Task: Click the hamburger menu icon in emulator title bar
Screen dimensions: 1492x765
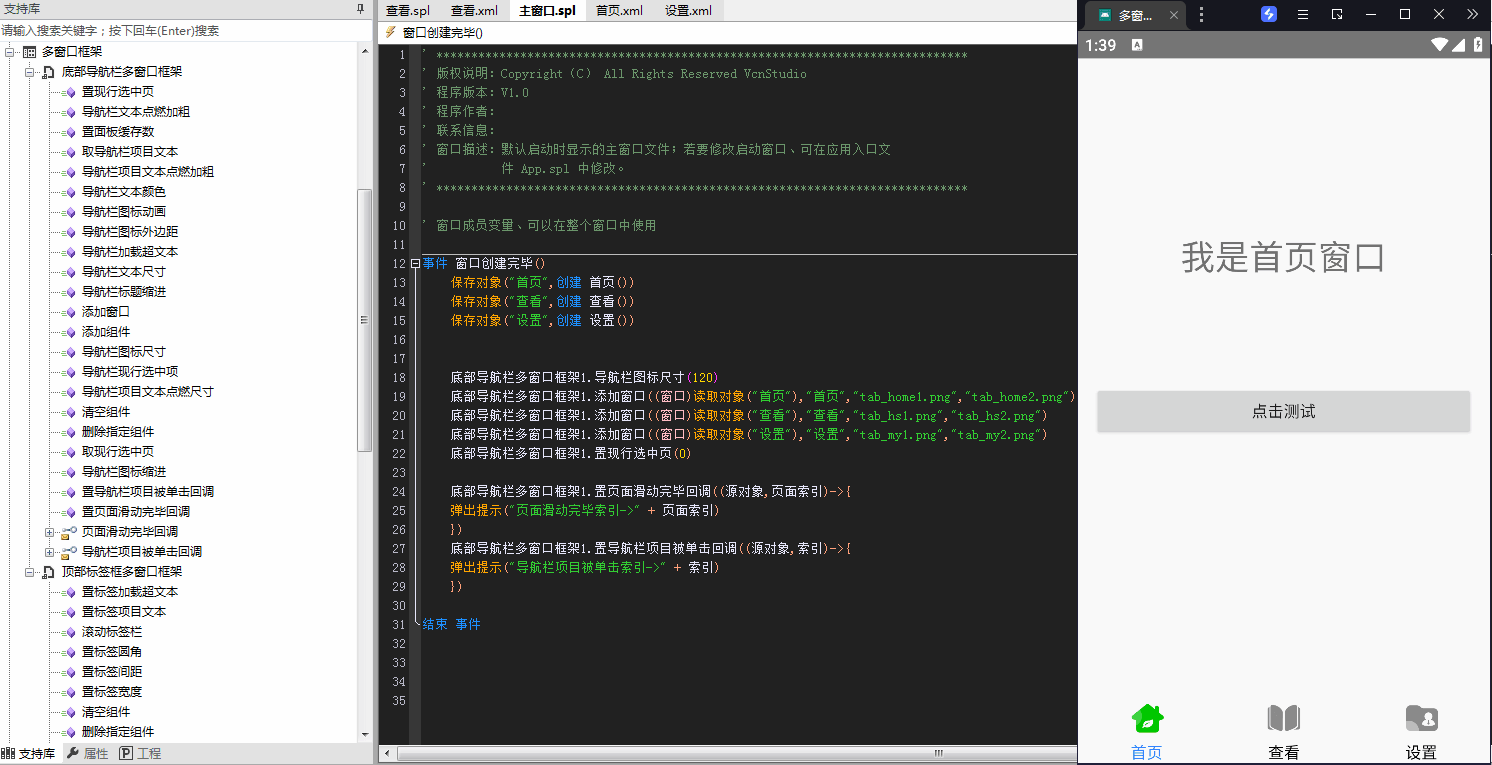Action: [x=1303, y=15]
